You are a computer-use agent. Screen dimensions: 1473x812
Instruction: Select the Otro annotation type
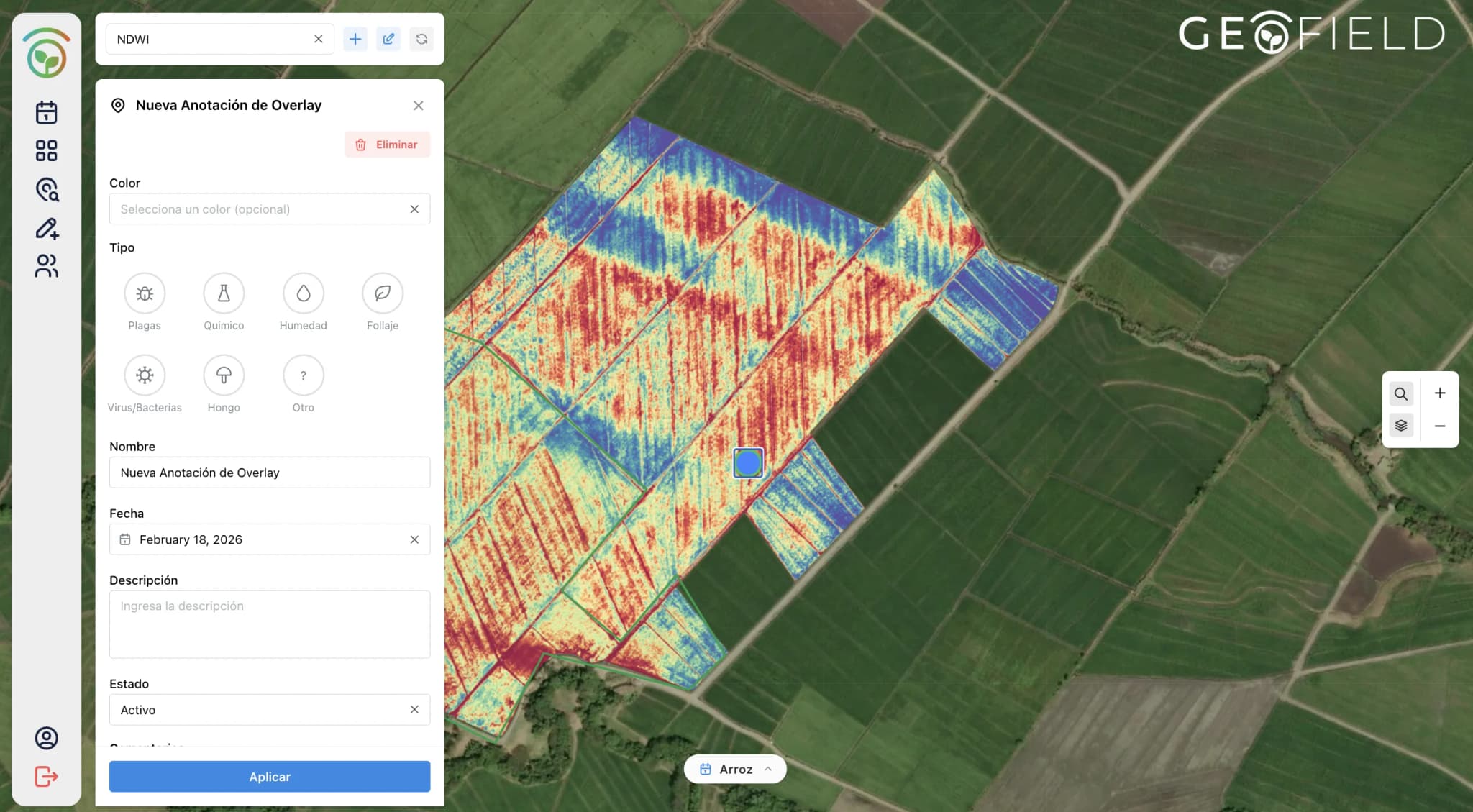click(x=303, y=375)
